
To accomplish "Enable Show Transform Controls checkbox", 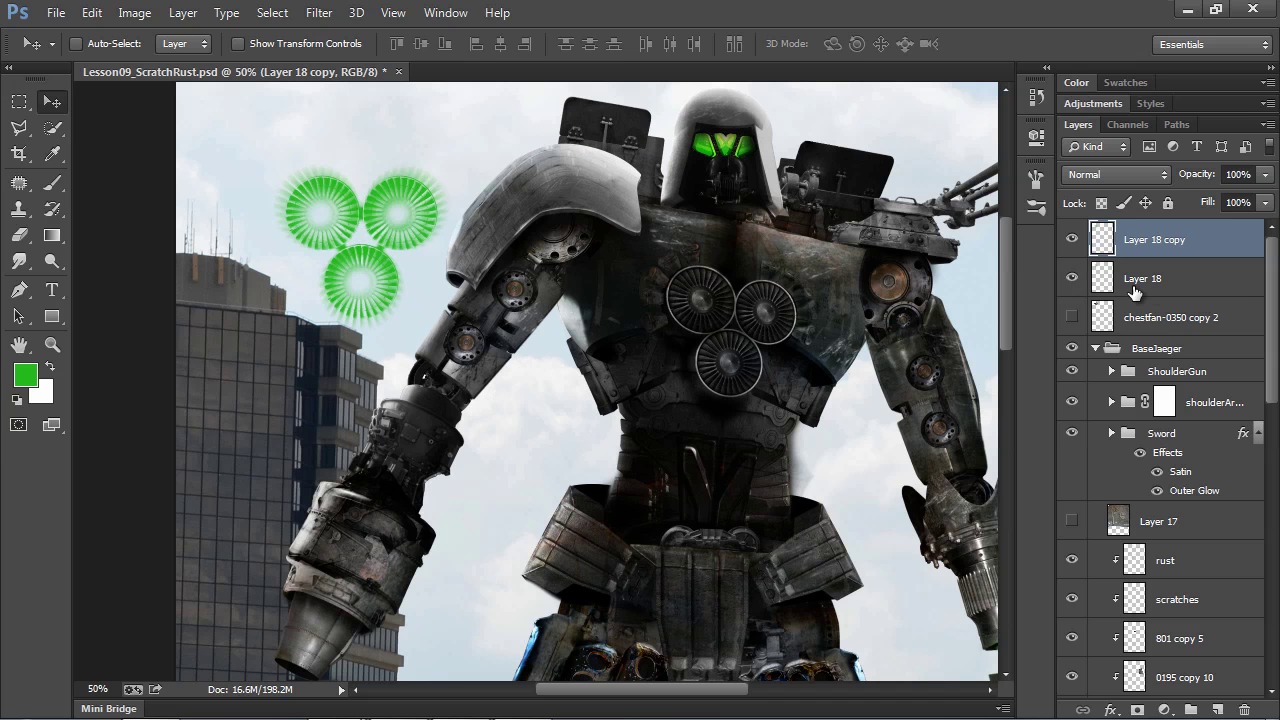I will click(x=238, y=44).
